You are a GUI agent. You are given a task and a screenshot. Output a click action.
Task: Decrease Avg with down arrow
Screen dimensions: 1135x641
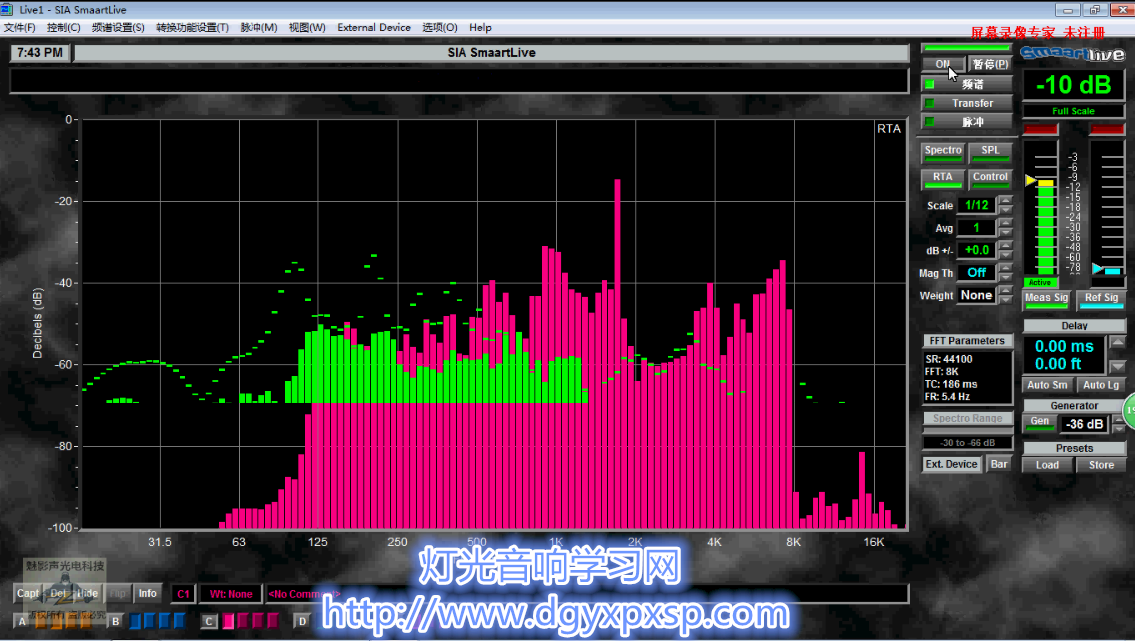pyautogui.click(x=1005, y=232)
